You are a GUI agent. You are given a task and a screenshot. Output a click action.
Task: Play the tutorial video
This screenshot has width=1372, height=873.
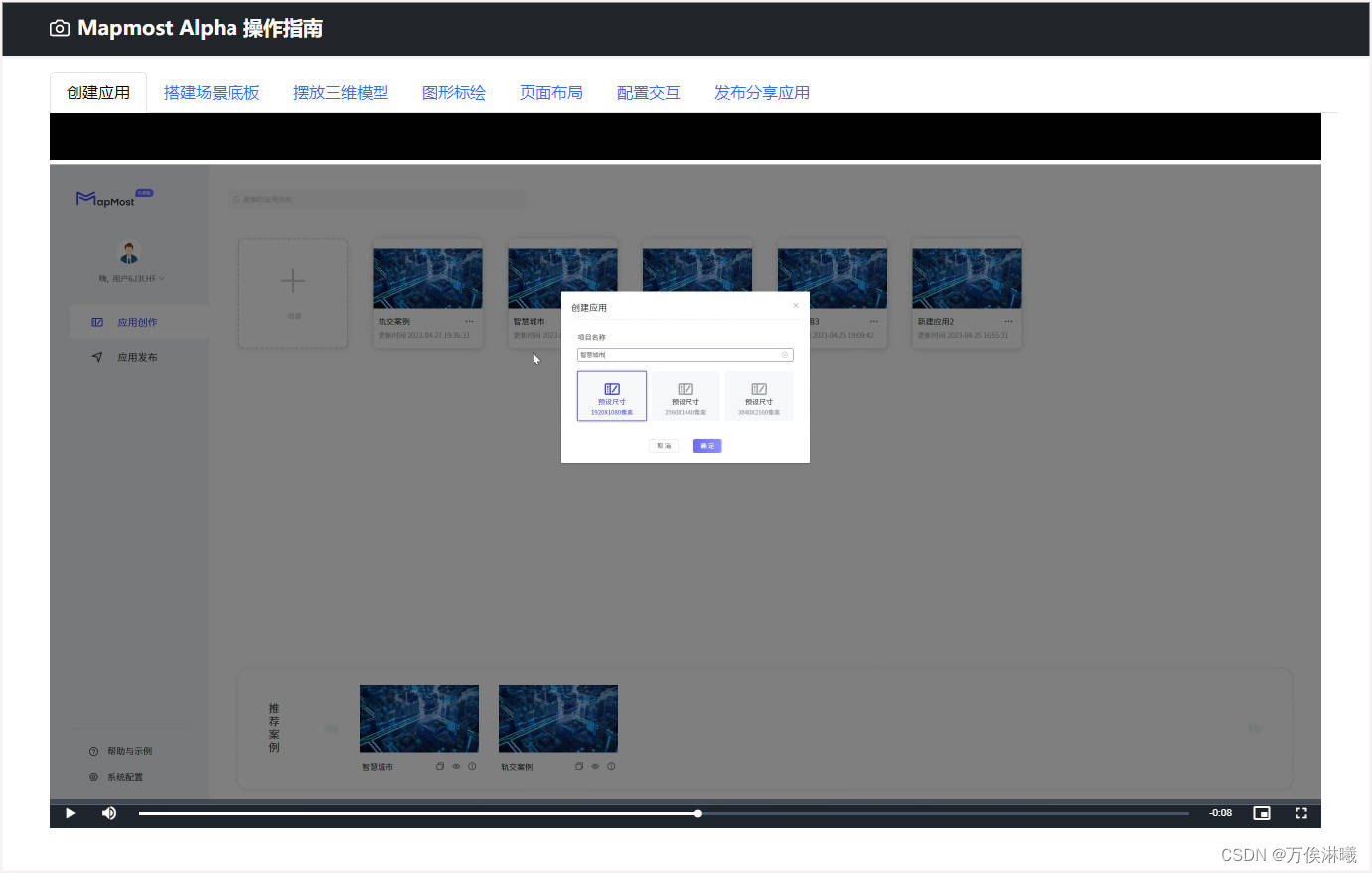(70, 813)
